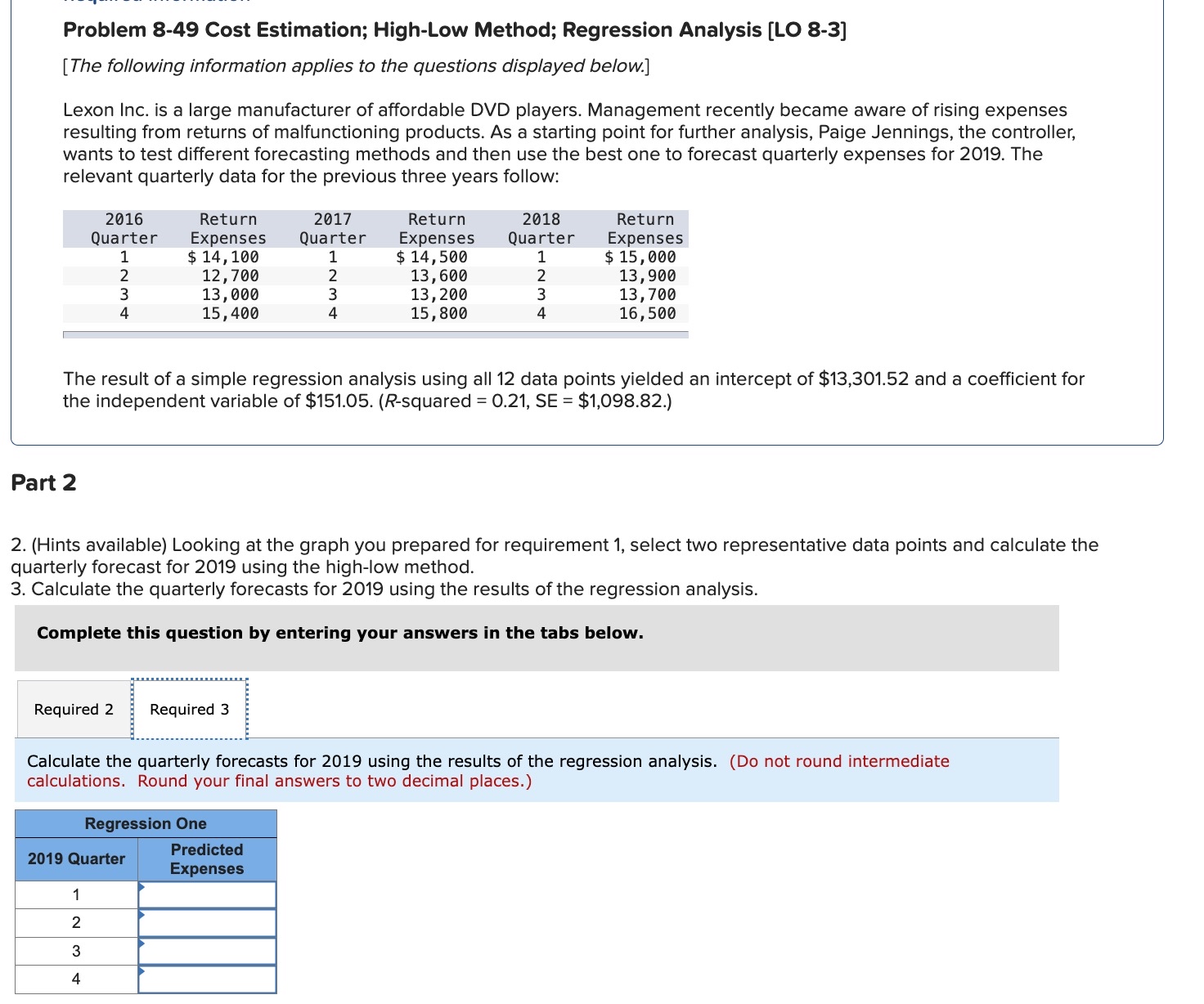Screen dimensions: 1204x1004
Task: Select the 2016 Quarter column header
Action: tap(123, 228)
